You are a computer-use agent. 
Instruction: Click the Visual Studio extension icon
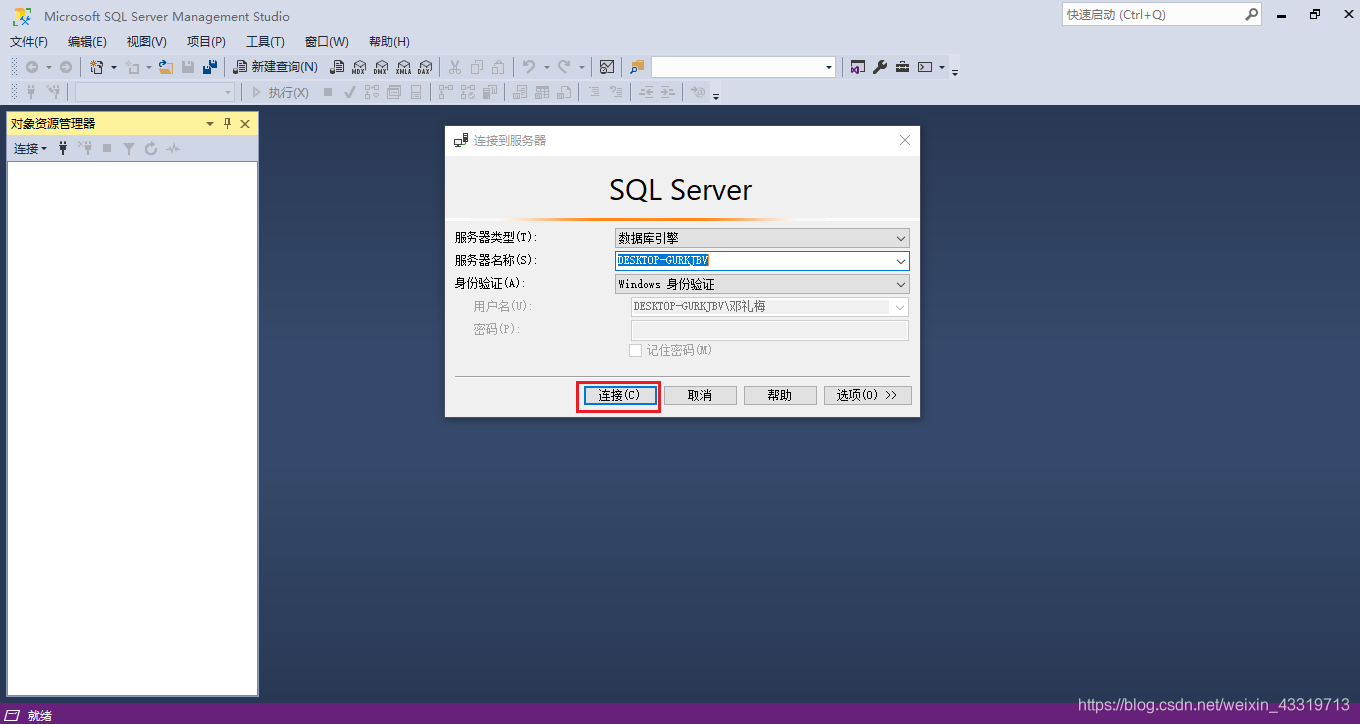click(857, 67)
